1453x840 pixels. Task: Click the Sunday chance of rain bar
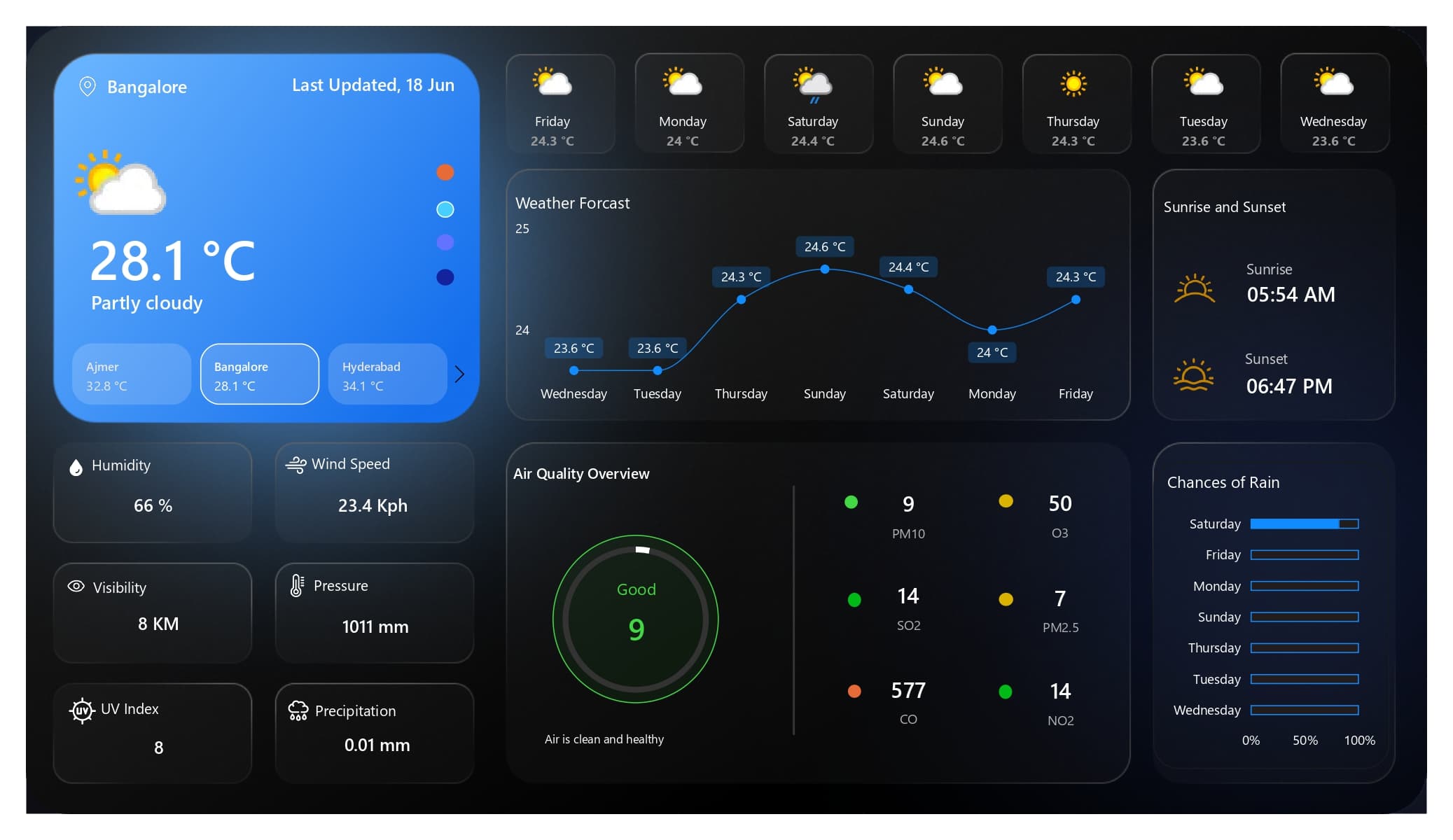coord(1305,617)
